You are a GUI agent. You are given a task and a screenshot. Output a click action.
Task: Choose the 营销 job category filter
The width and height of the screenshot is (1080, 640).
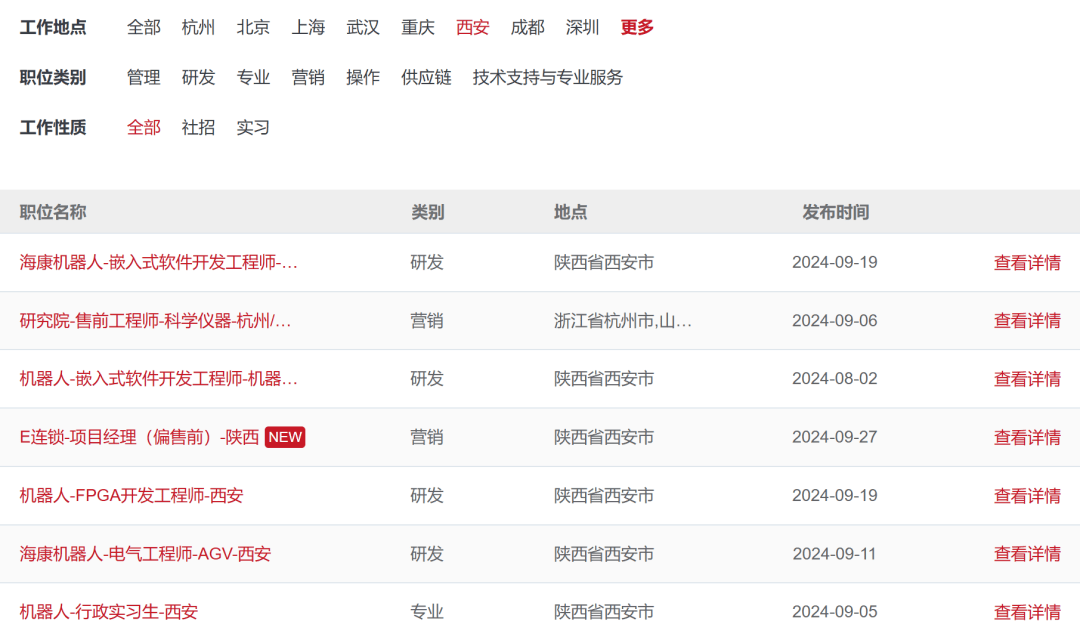coord(308,77)
